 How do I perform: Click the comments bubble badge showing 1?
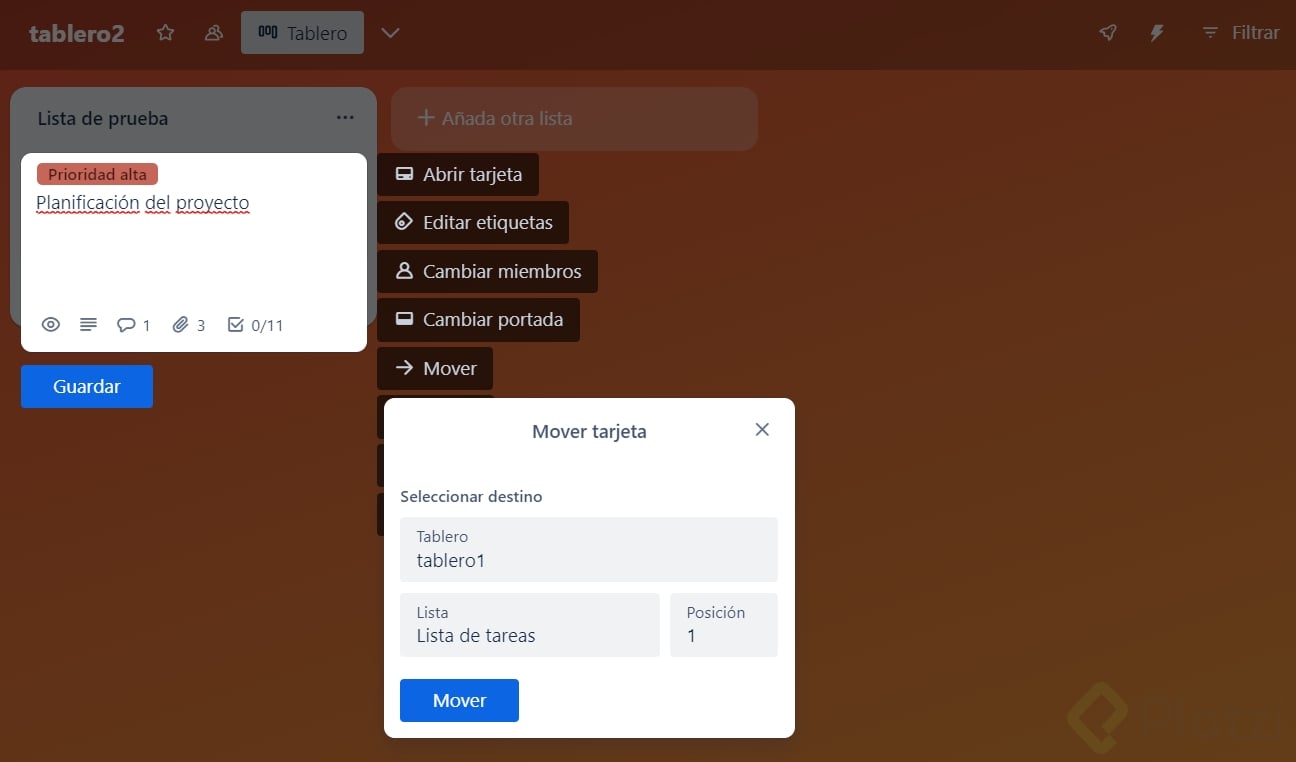134,325
